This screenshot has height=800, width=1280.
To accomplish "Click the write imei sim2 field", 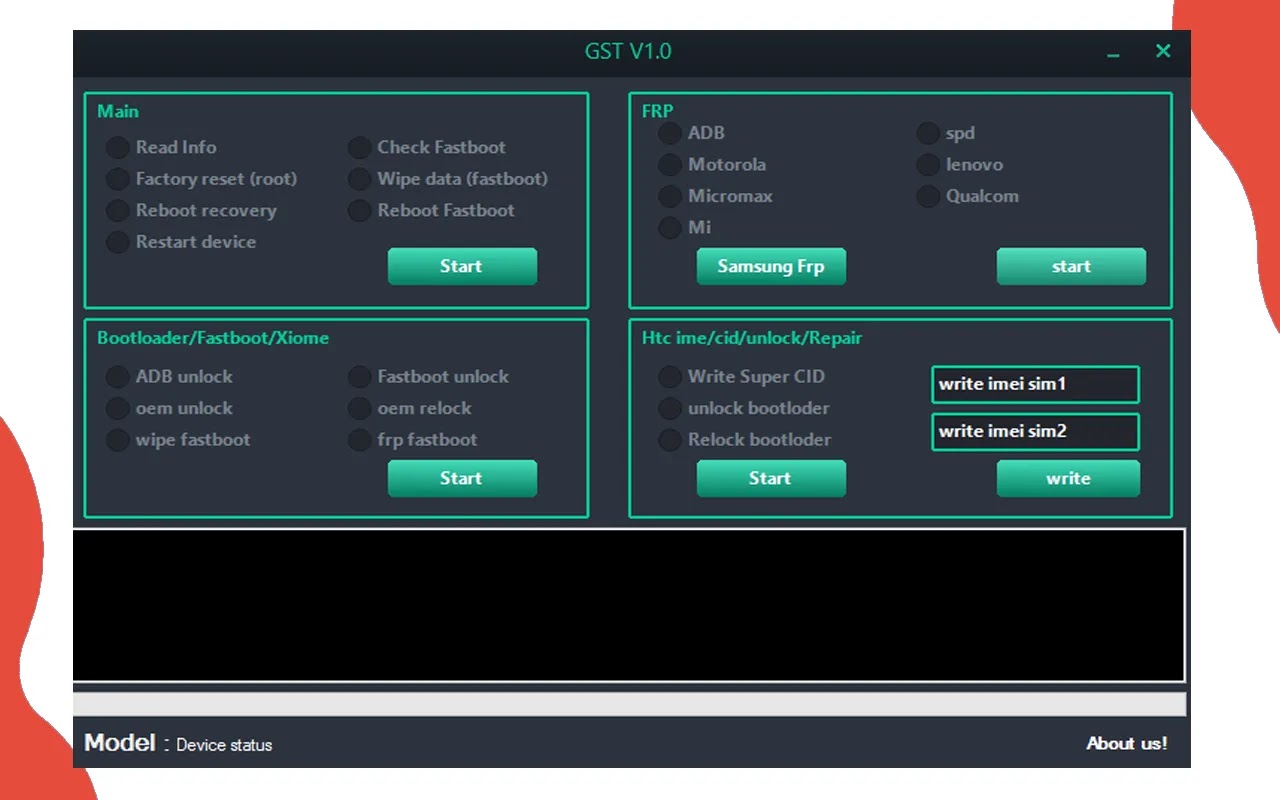I will coord(1035,432).
